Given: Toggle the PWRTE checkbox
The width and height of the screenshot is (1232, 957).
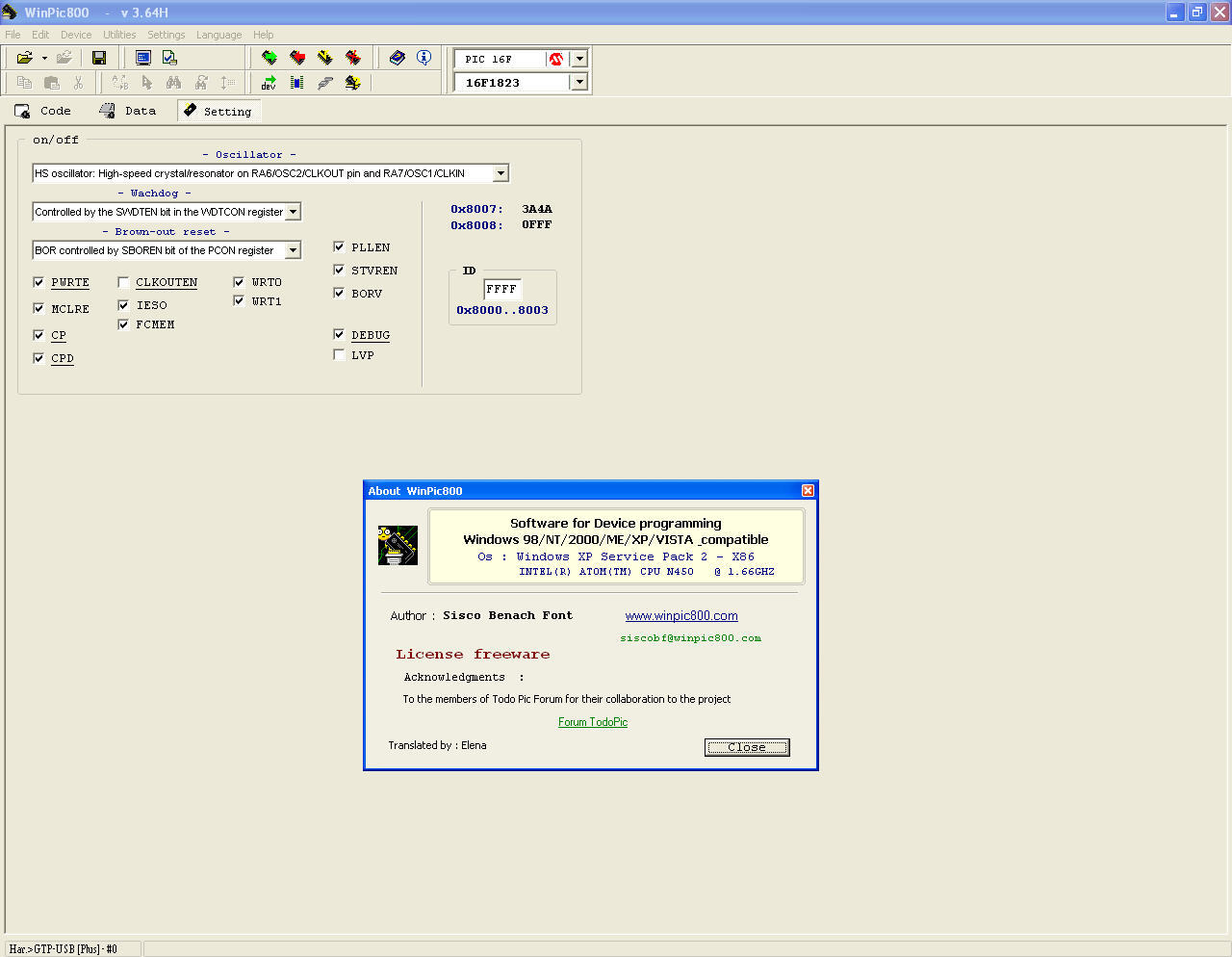Looking at the screenshot, I should click(x=38, y=282).
